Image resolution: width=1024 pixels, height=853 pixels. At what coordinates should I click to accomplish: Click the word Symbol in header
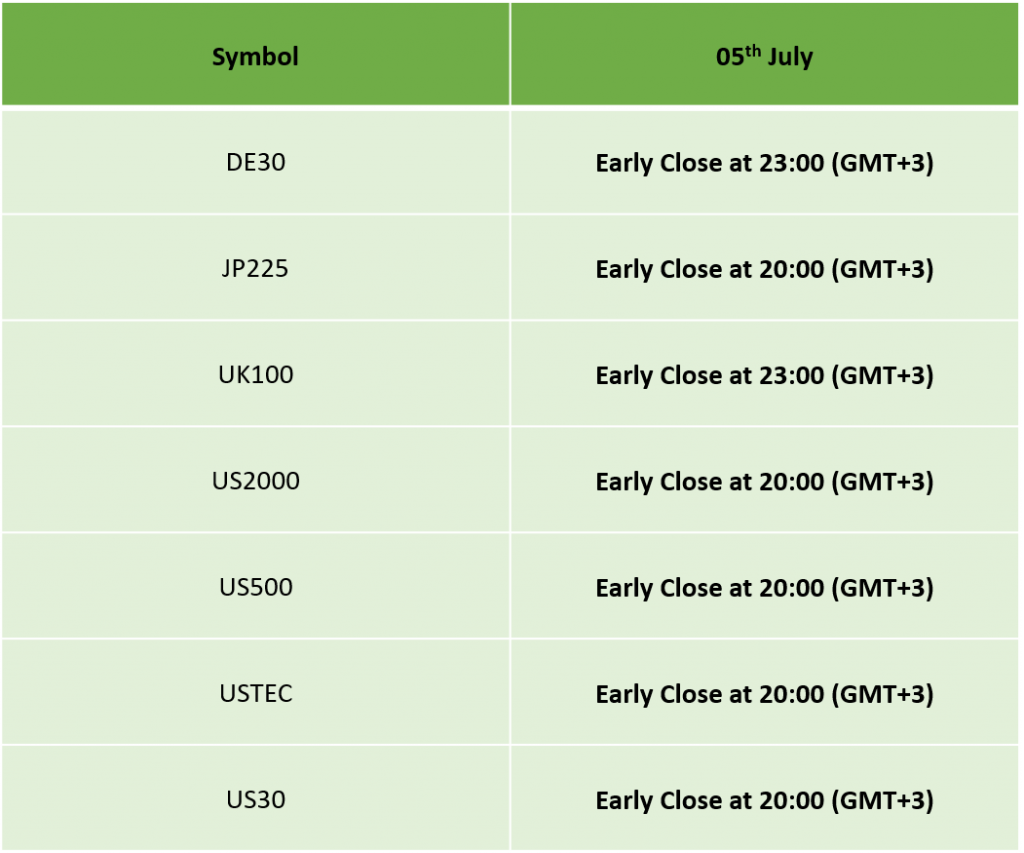point(255,57)
